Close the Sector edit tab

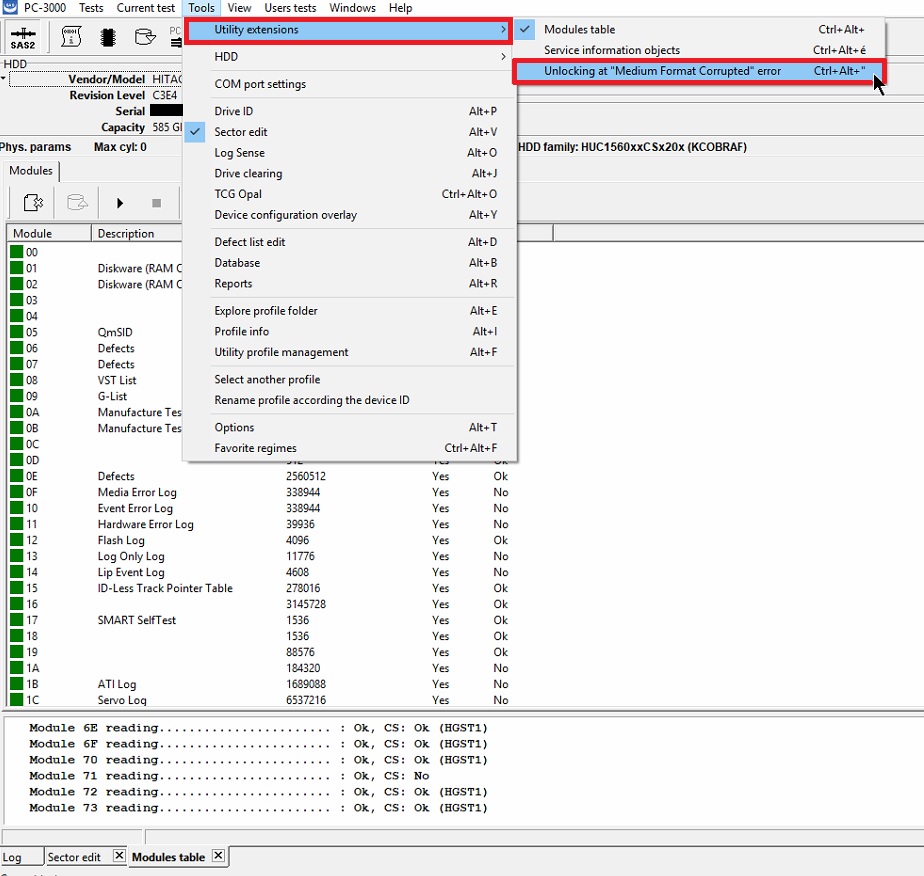tap(119, 855)
